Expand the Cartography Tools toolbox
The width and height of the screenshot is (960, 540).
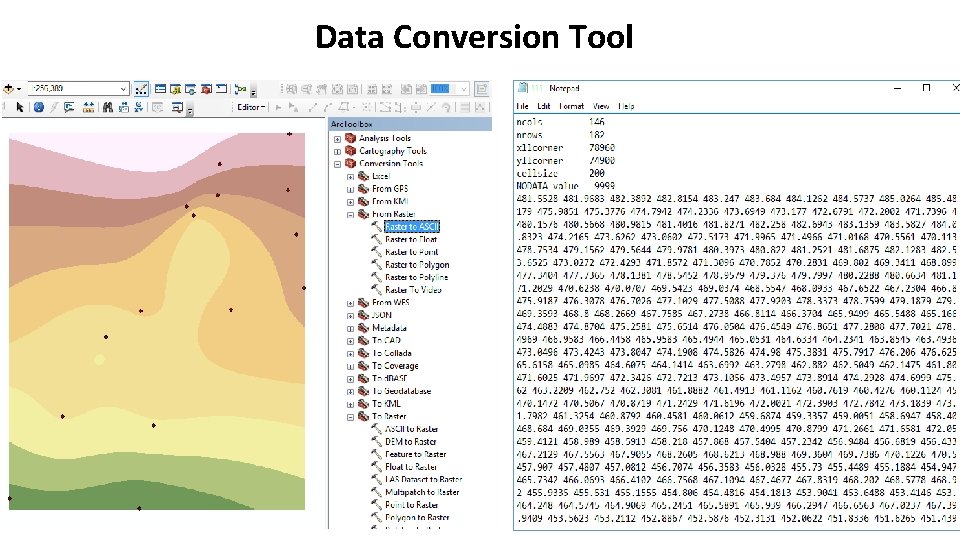[x=337, y=151]
